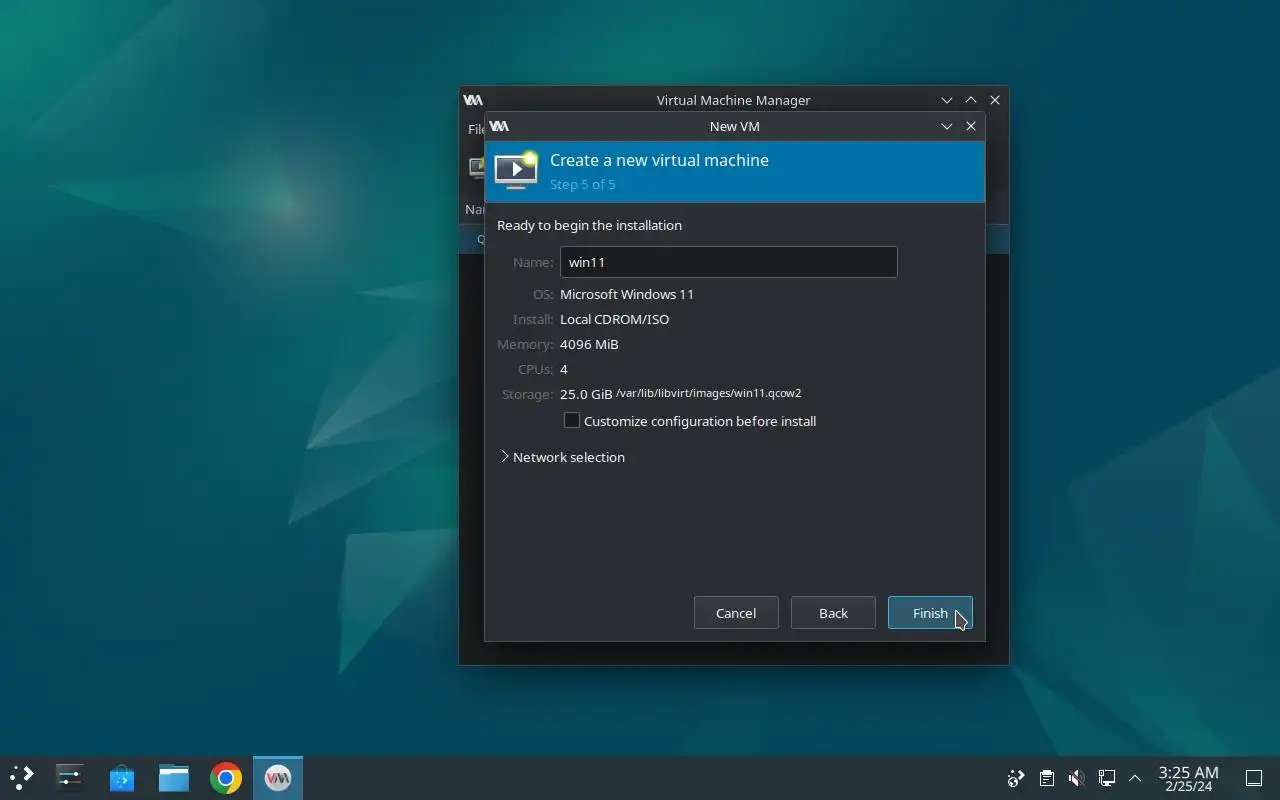The width and height of the screenshot is (1280, 800).
Task: Expand Network selection section
Action: 562,457
